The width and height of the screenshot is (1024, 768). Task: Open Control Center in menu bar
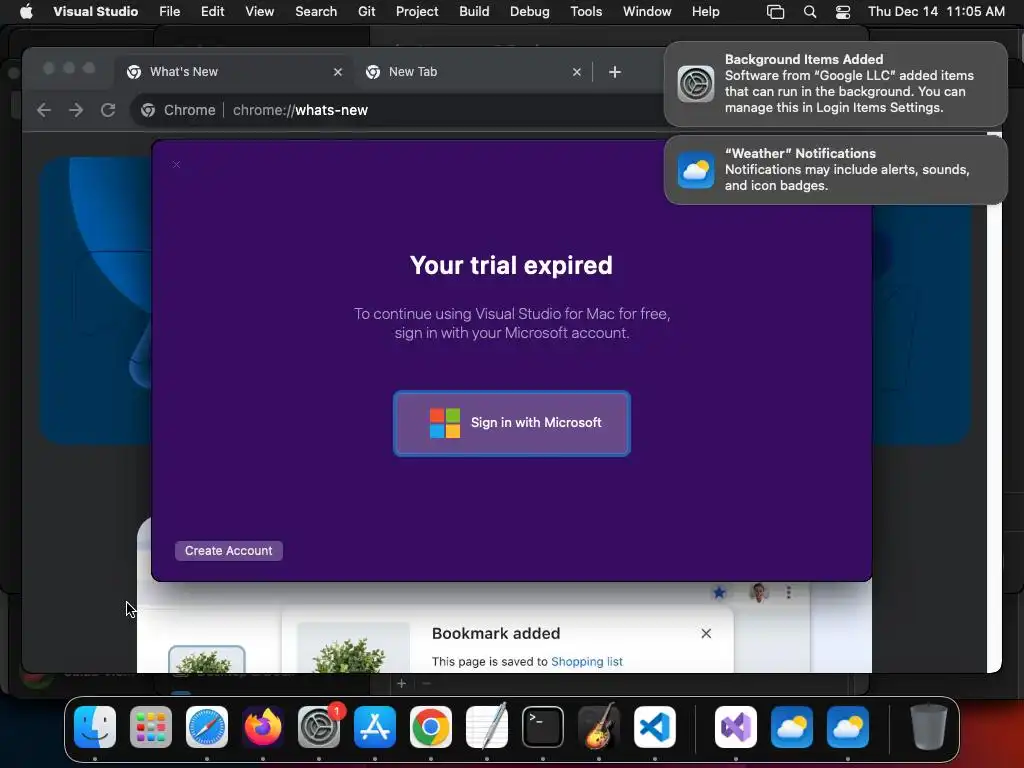coord(843,11)
